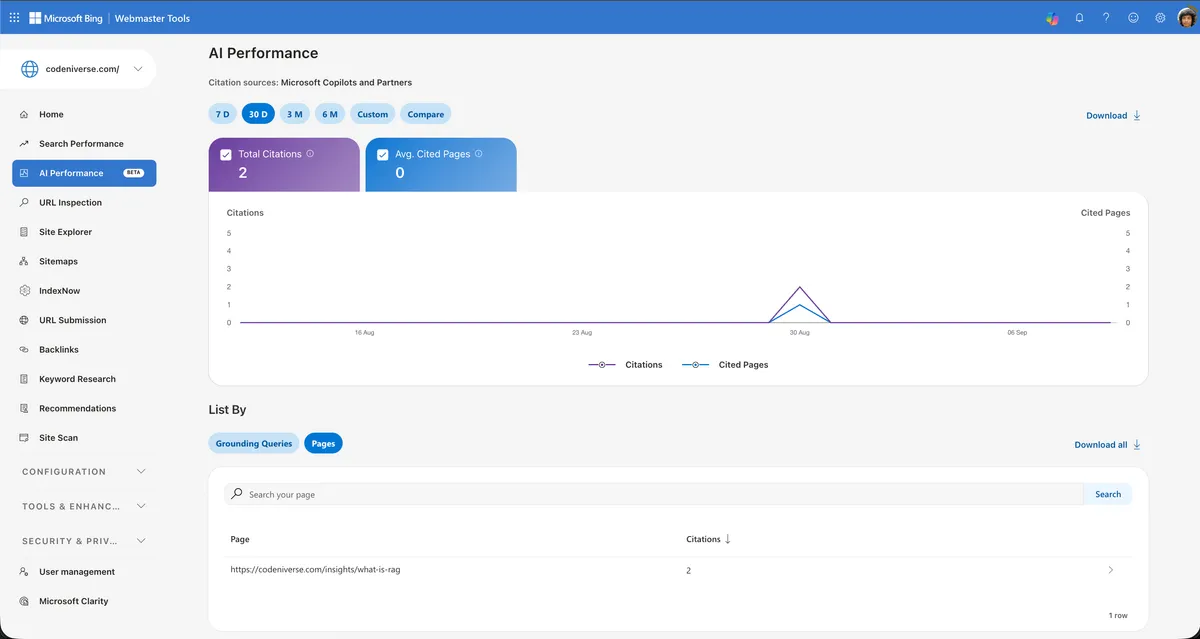1200x639 pixels.
Task: Click the BETA badge on AI Performance
Action: 133,173
